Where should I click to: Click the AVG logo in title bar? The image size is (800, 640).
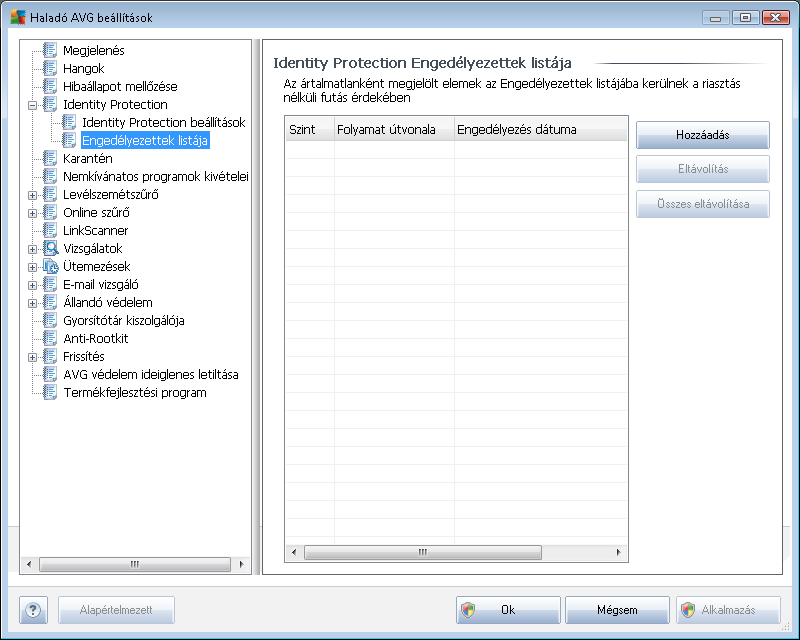[x=18, y=17]
